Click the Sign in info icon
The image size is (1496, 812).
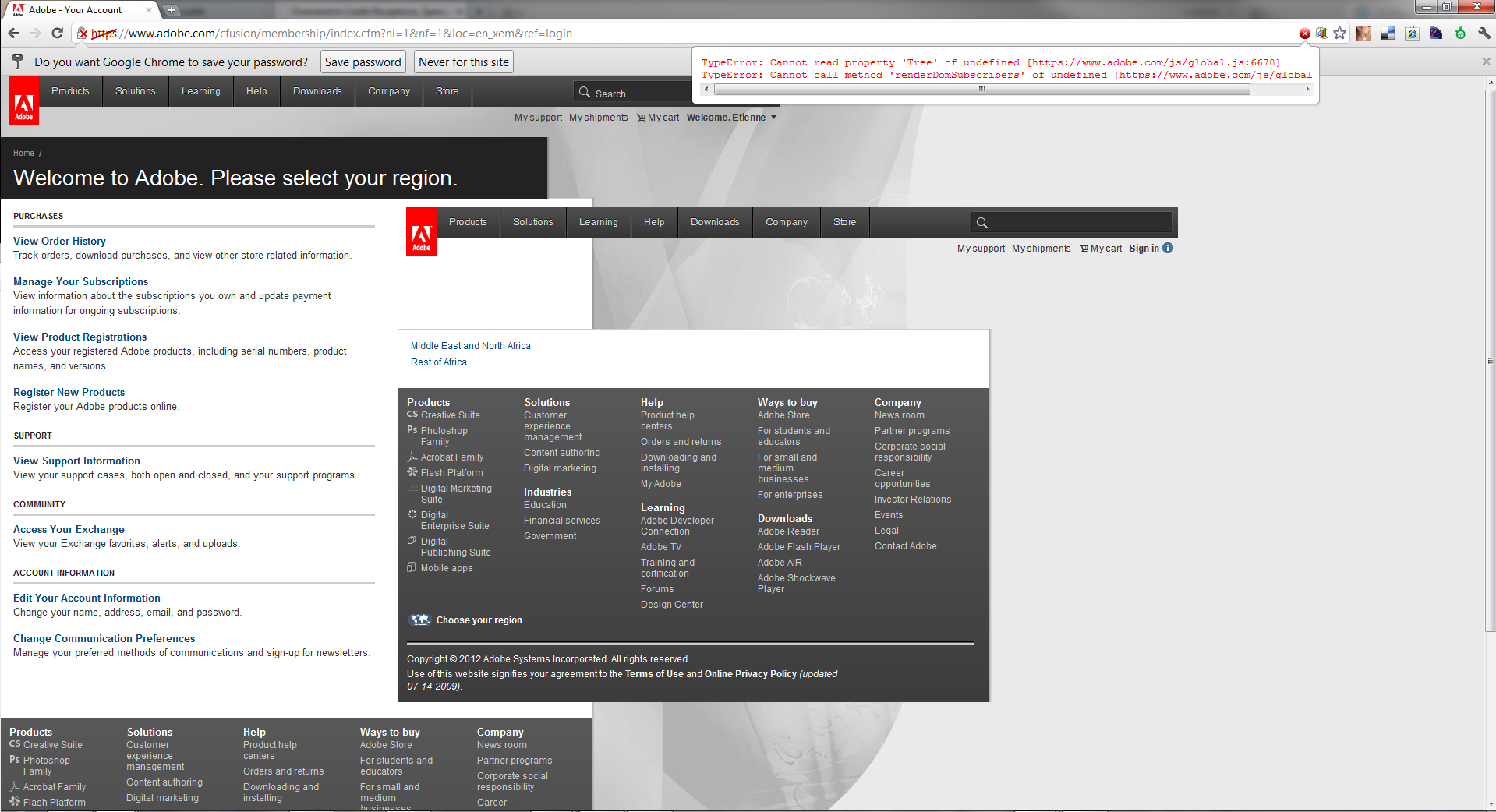point(1168,248)
